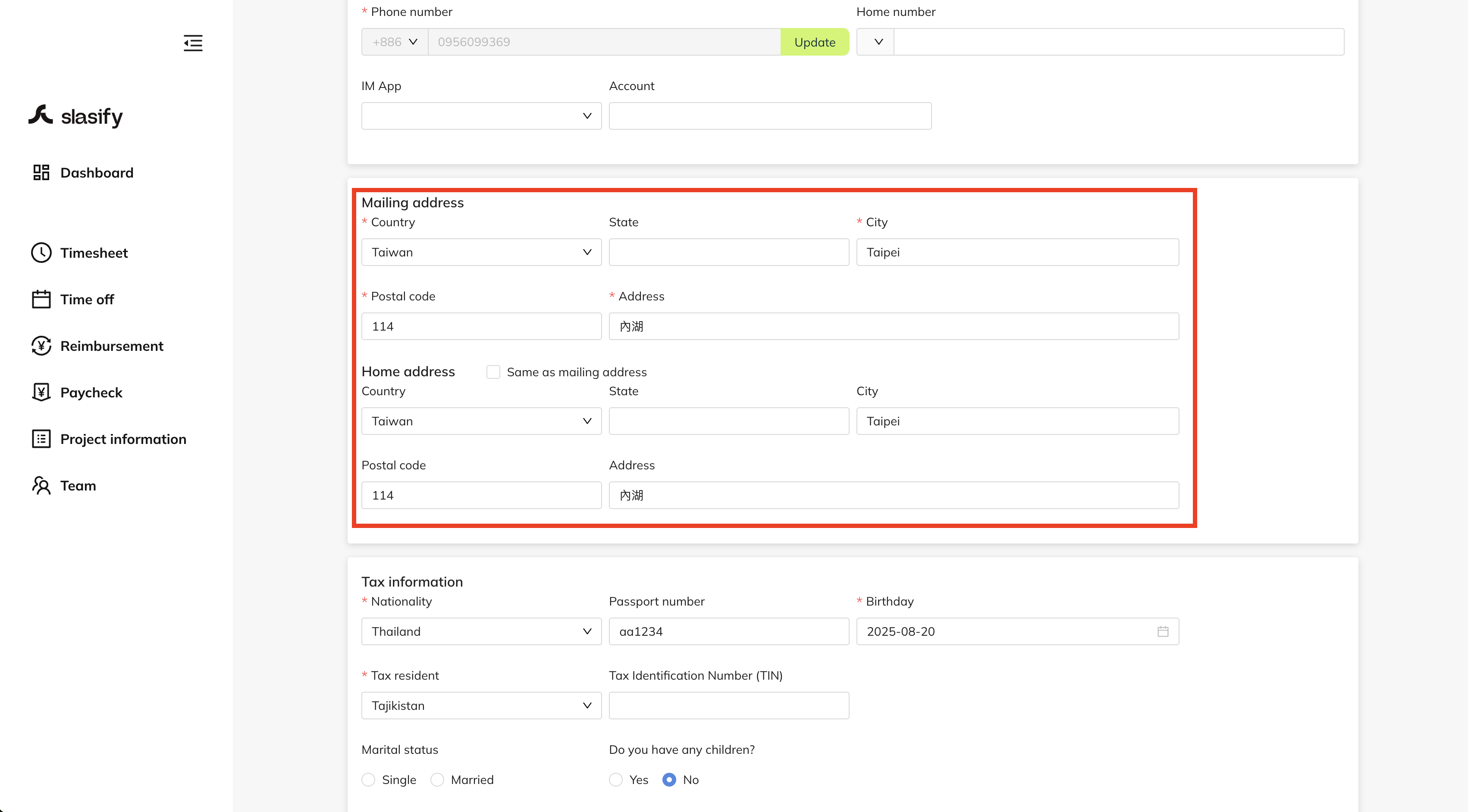Click the Time off calendar icon
1468x812 pixels.
pyautogui.click(x=41, y=300)
